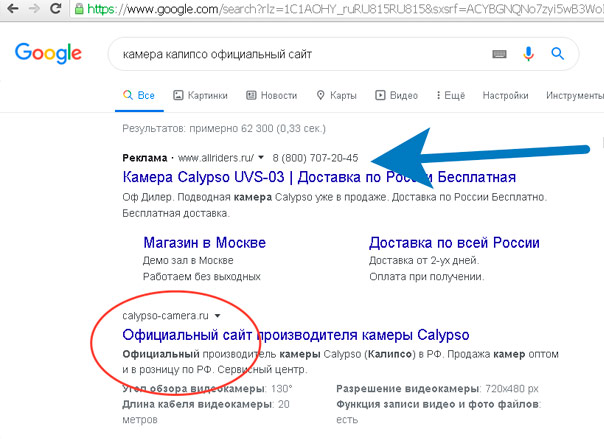
Task: Open the Ещё more options menu
Action: [x=451, y=96]
